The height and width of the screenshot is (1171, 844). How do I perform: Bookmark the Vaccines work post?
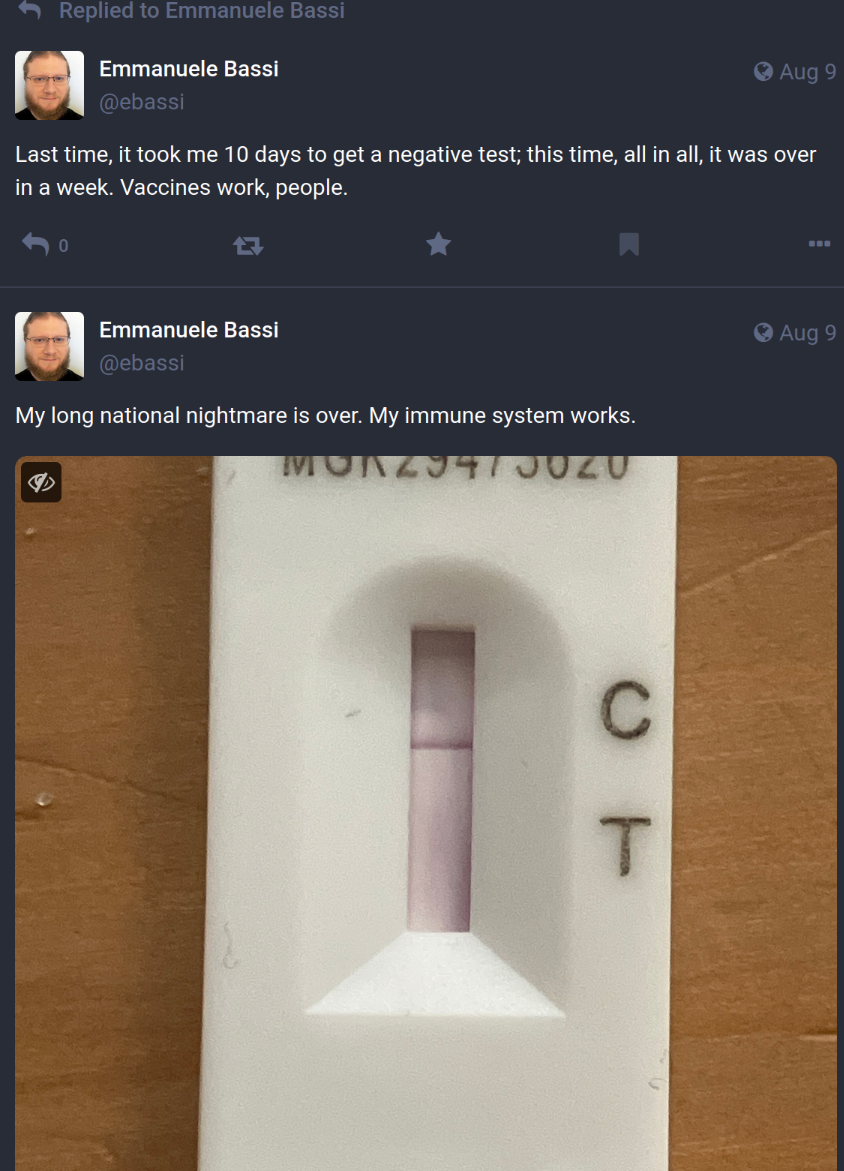629,244
